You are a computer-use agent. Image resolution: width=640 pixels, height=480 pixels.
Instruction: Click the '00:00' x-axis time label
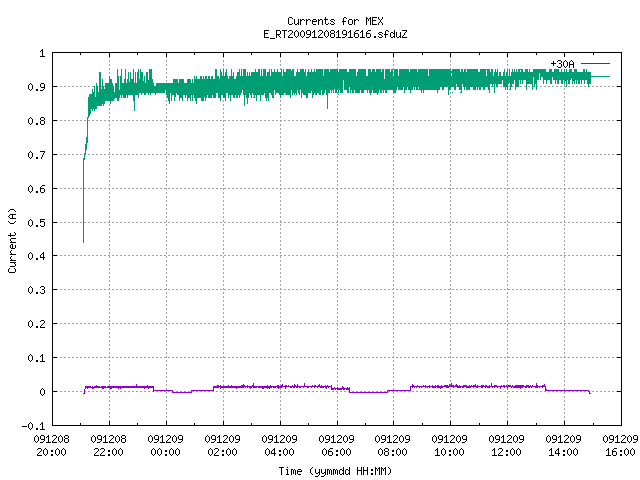click(x=165, y=452)
